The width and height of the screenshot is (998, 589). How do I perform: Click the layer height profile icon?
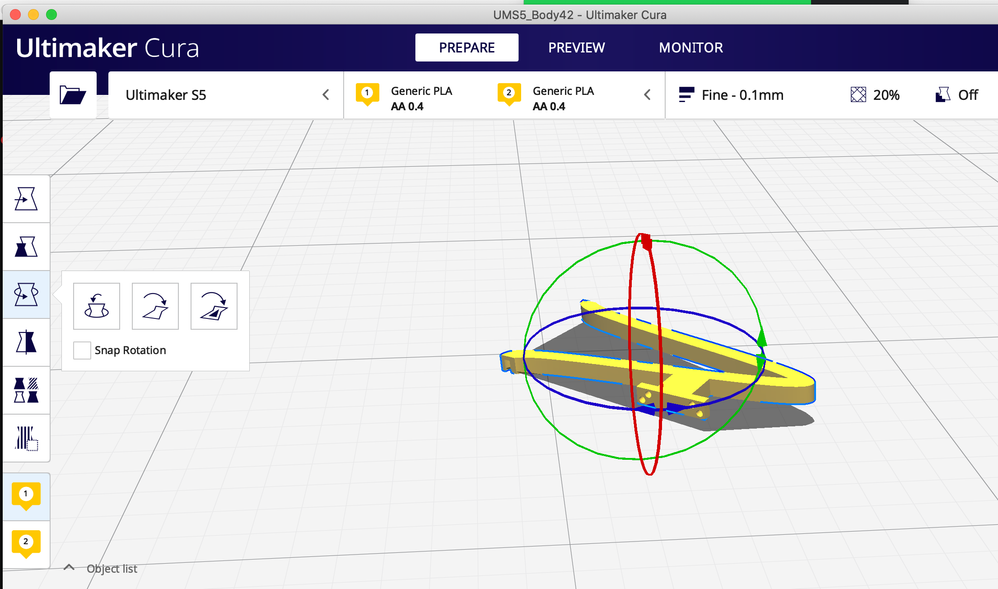tap(686, 95)
